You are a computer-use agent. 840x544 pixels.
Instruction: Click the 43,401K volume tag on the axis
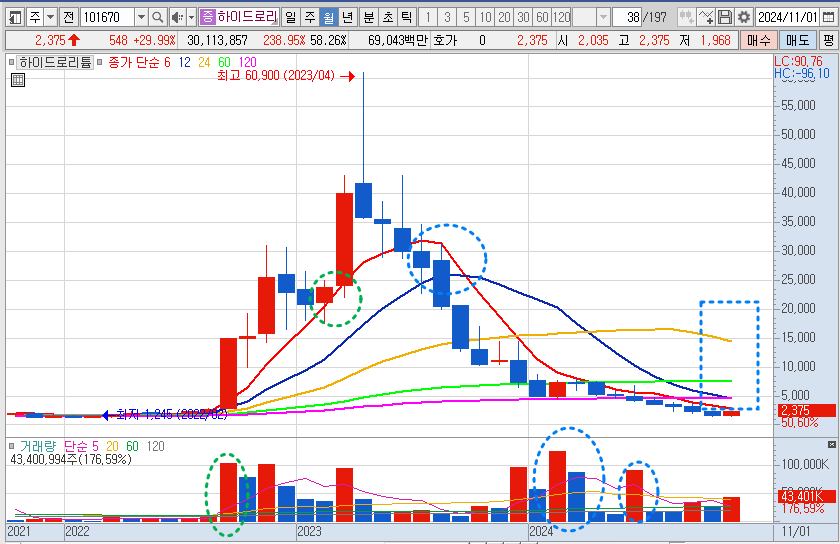coord(805,496)
